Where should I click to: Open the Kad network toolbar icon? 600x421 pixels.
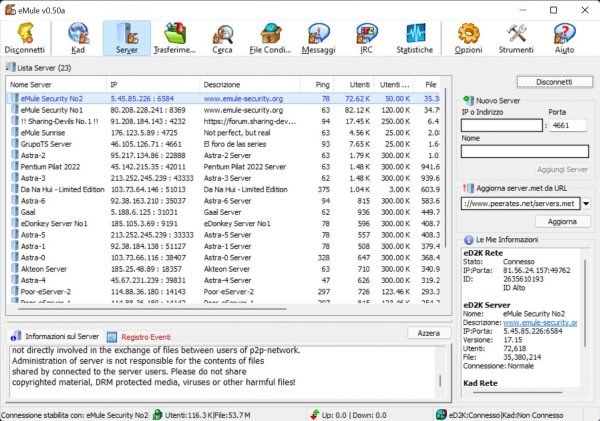point(78,38)
